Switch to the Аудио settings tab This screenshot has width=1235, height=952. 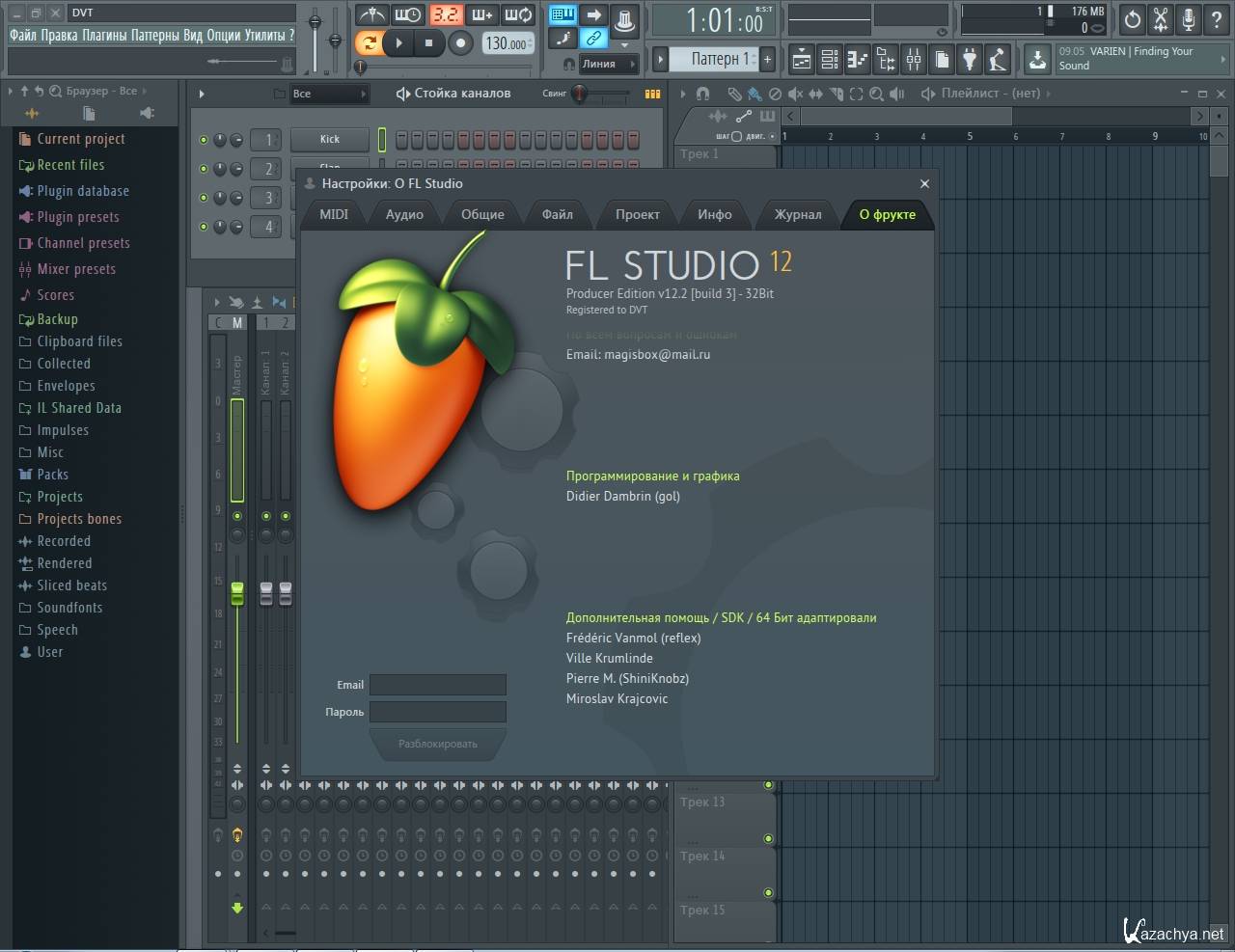pos(404,214)
